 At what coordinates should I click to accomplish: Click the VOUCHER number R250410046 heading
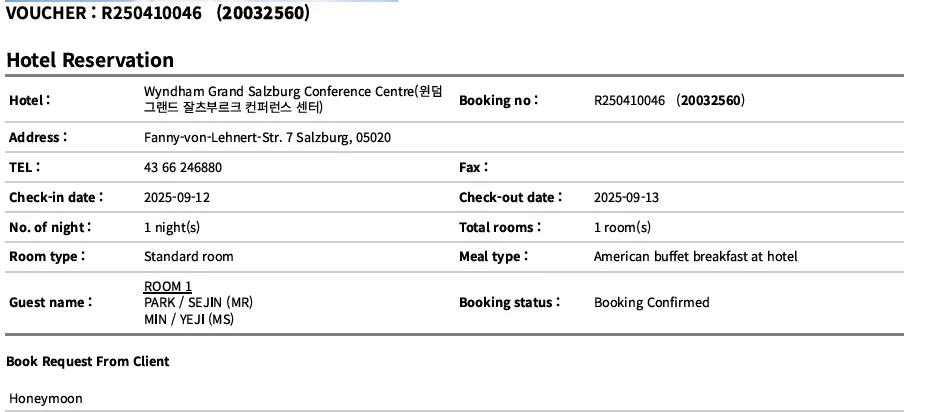[x=158, y=13]
